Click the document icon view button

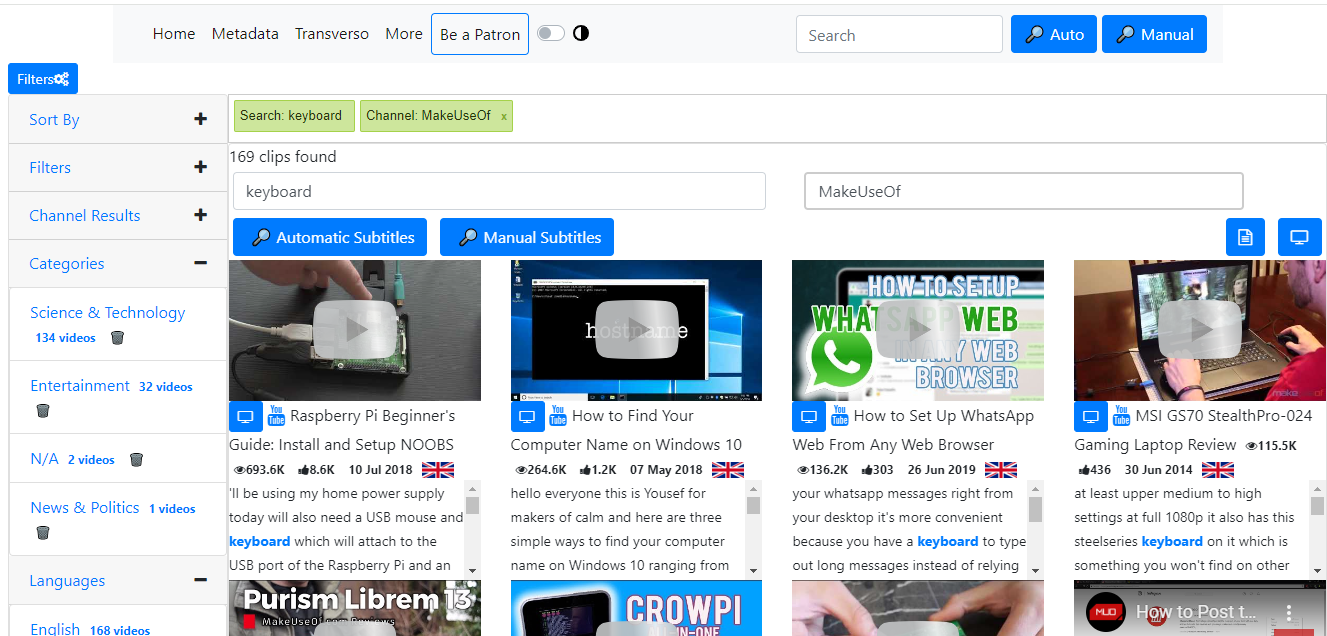[1245, 237]
